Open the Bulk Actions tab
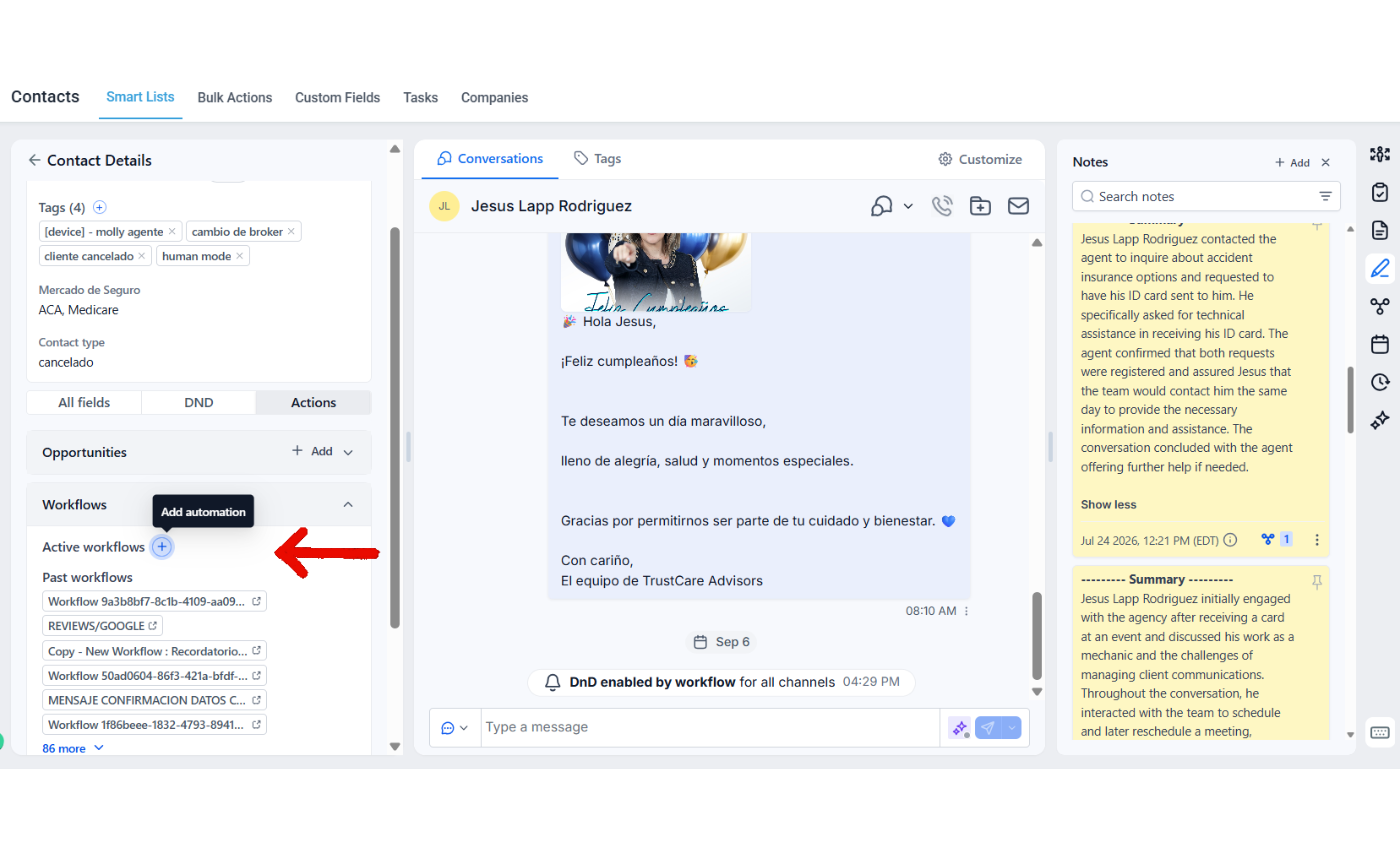The height and width of the screenshot is (849, 1400). (x=235, y=98)
